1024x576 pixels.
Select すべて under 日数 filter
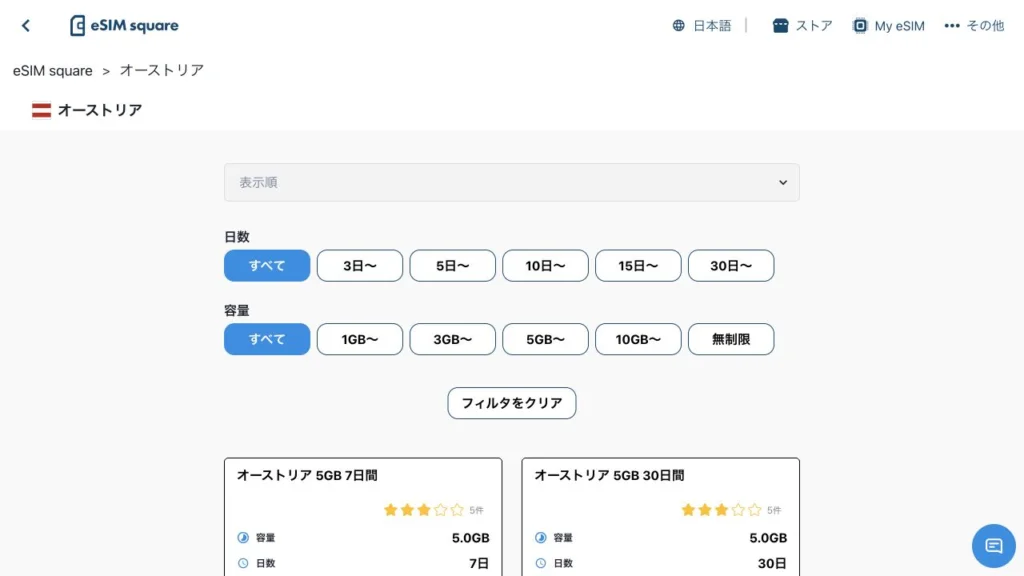pos(267,266)
